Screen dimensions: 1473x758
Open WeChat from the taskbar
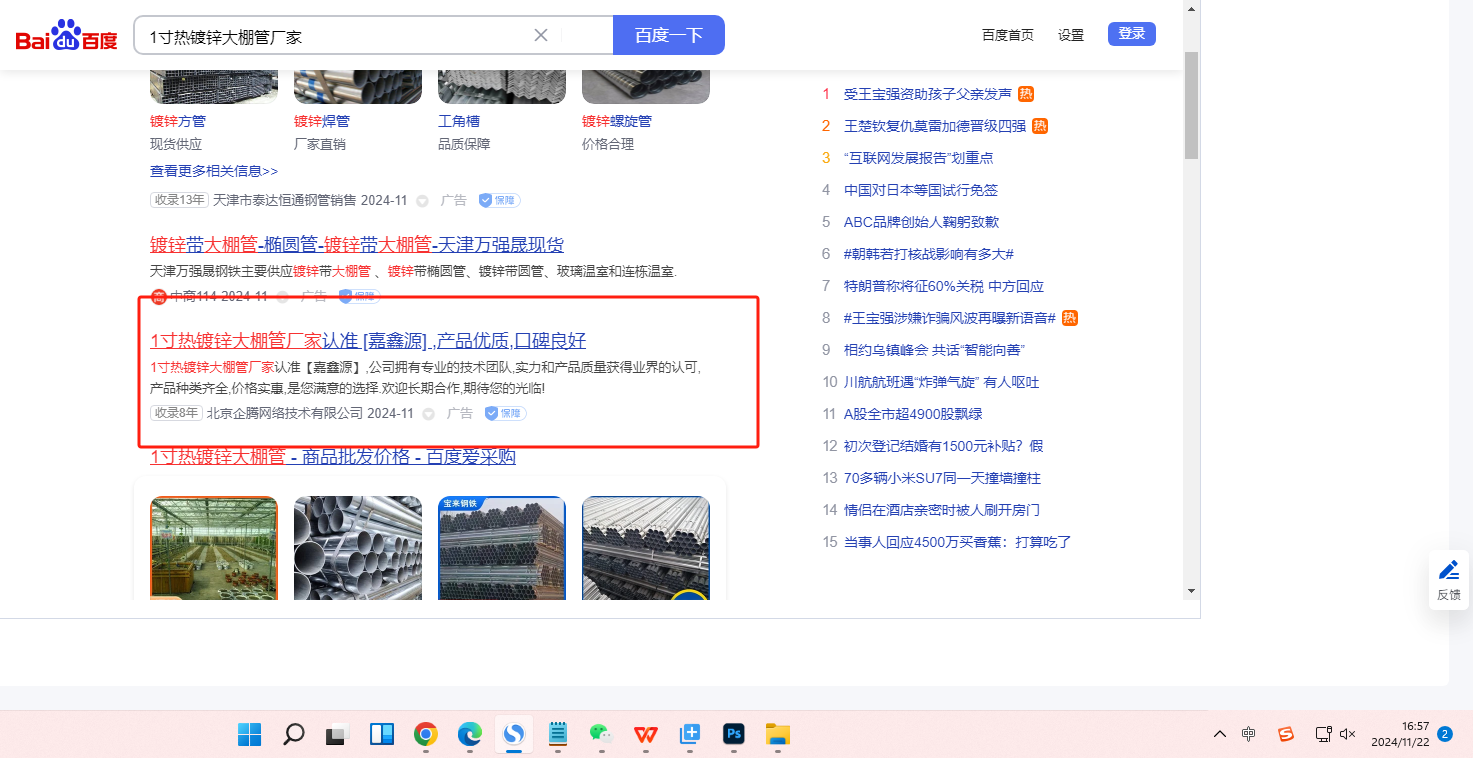601,734
